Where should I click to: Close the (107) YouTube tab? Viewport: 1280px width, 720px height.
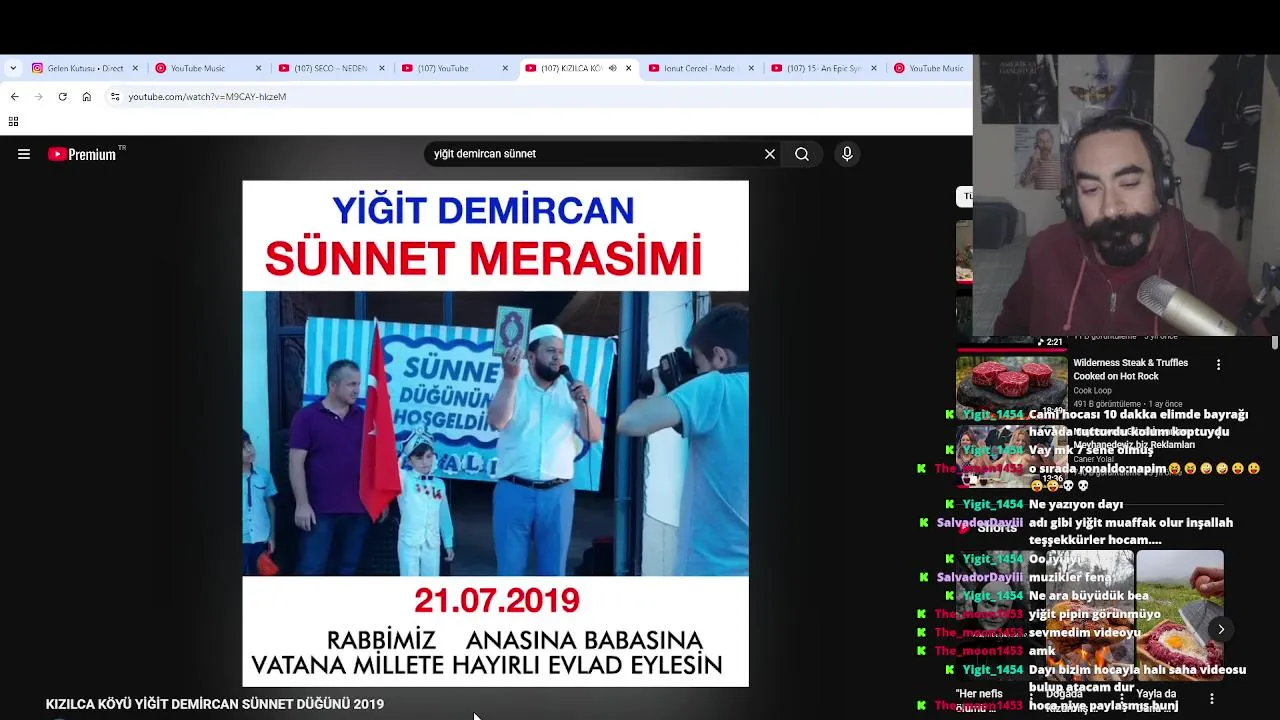coord(505,68)
